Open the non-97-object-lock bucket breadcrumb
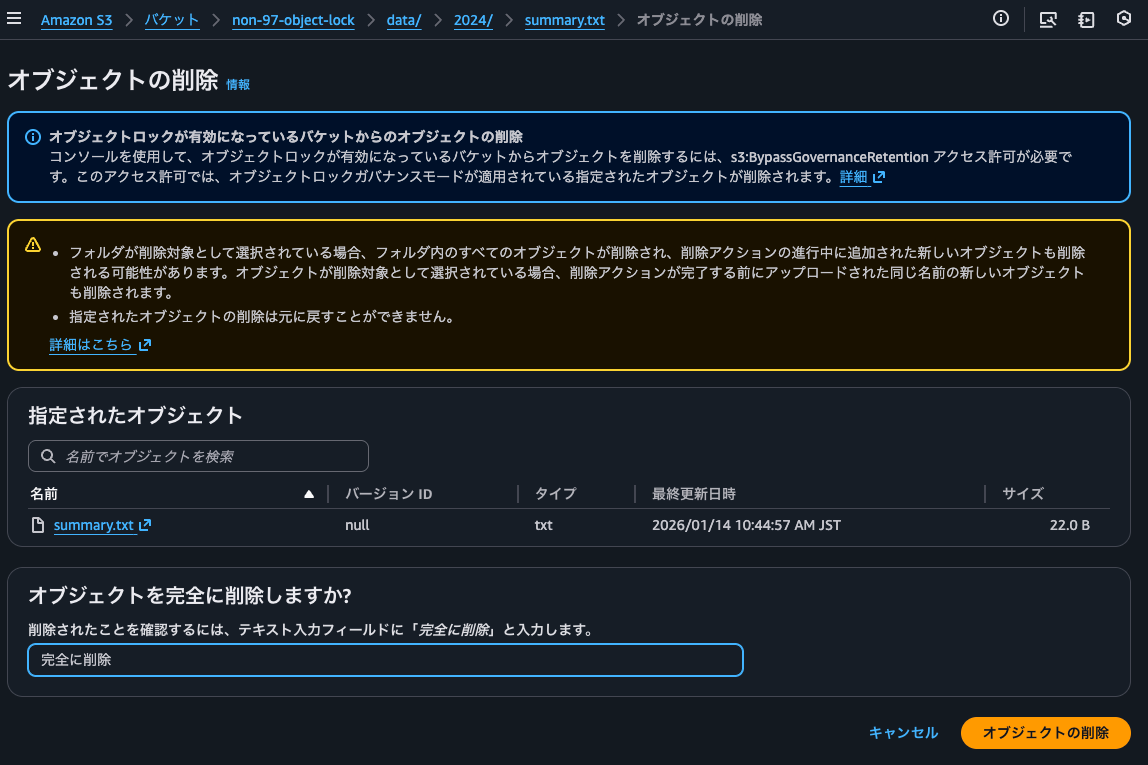 click(293, 19)
